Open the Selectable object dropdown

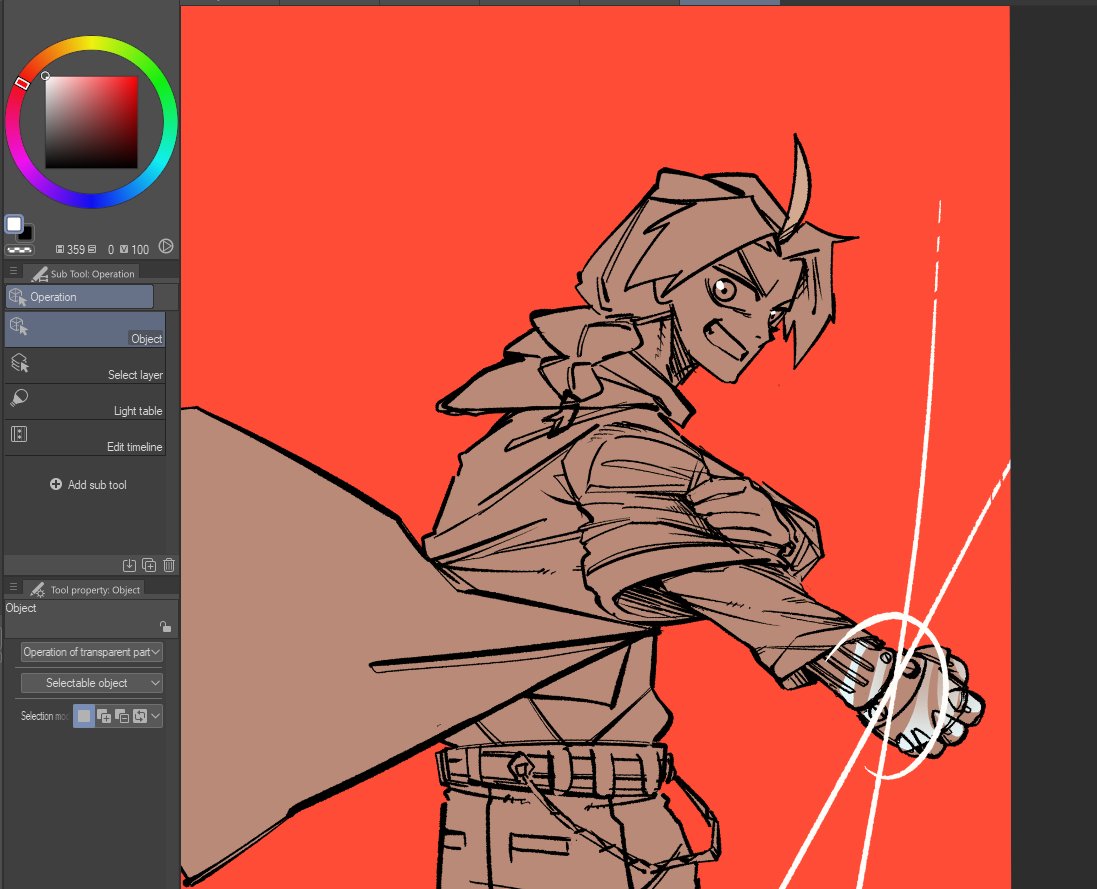tap(92, 683)
